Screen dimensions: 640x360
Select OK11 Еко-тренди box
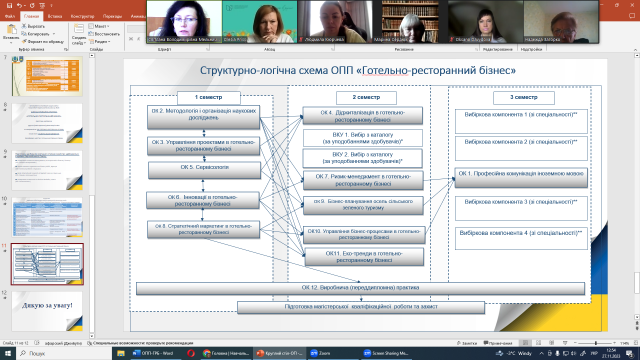364,257
